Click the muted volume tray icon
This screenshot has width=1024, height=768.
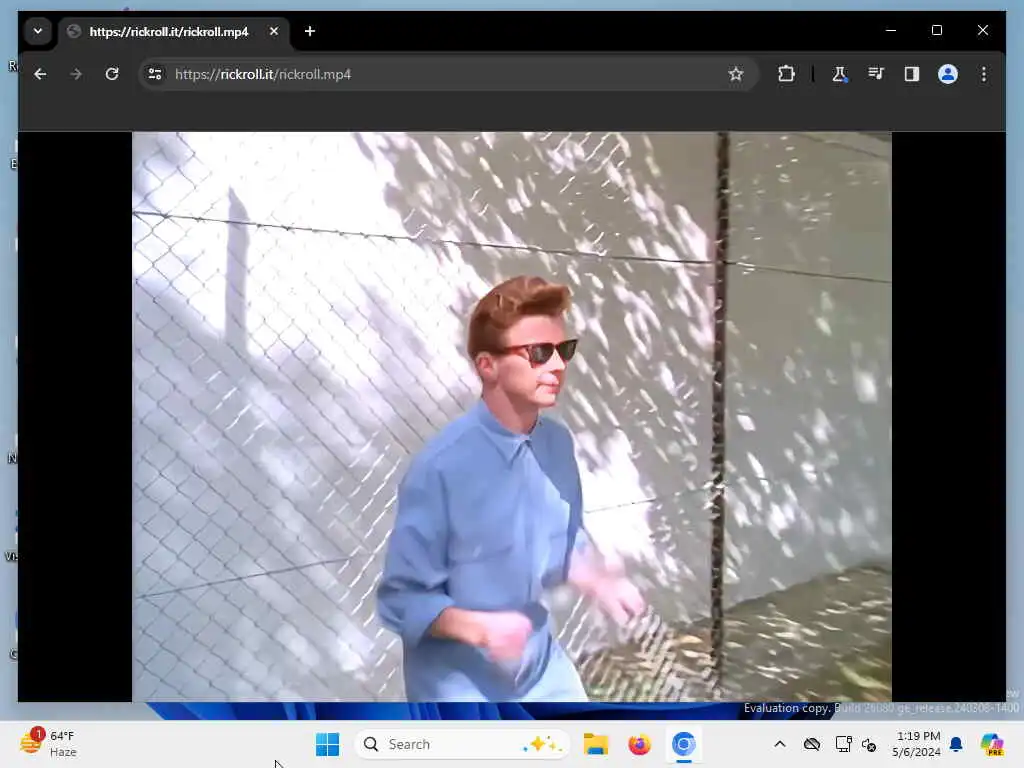point(869,744)
